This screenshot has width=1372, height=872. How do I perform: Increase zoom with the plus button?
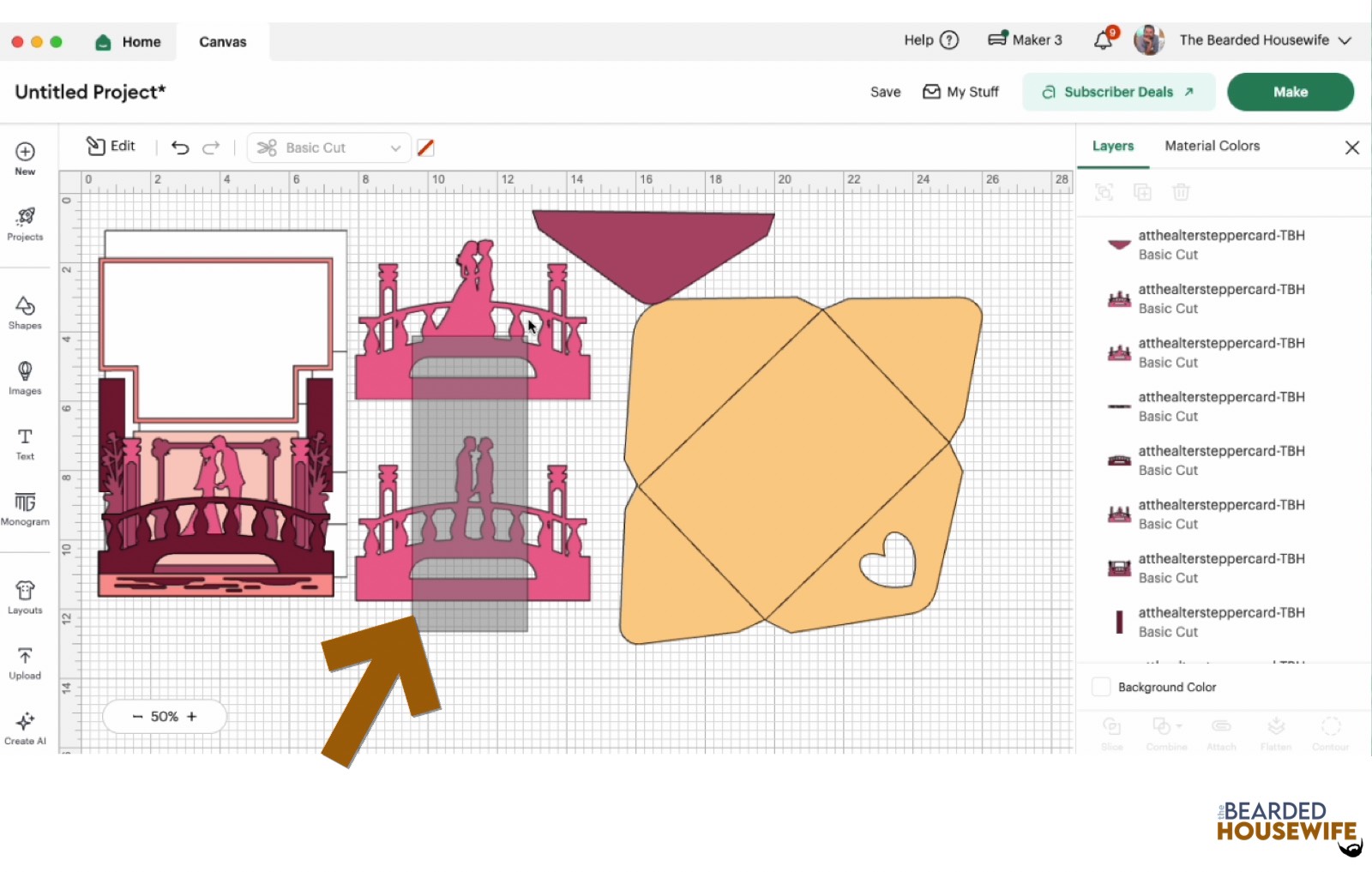(x=192, y=716)
